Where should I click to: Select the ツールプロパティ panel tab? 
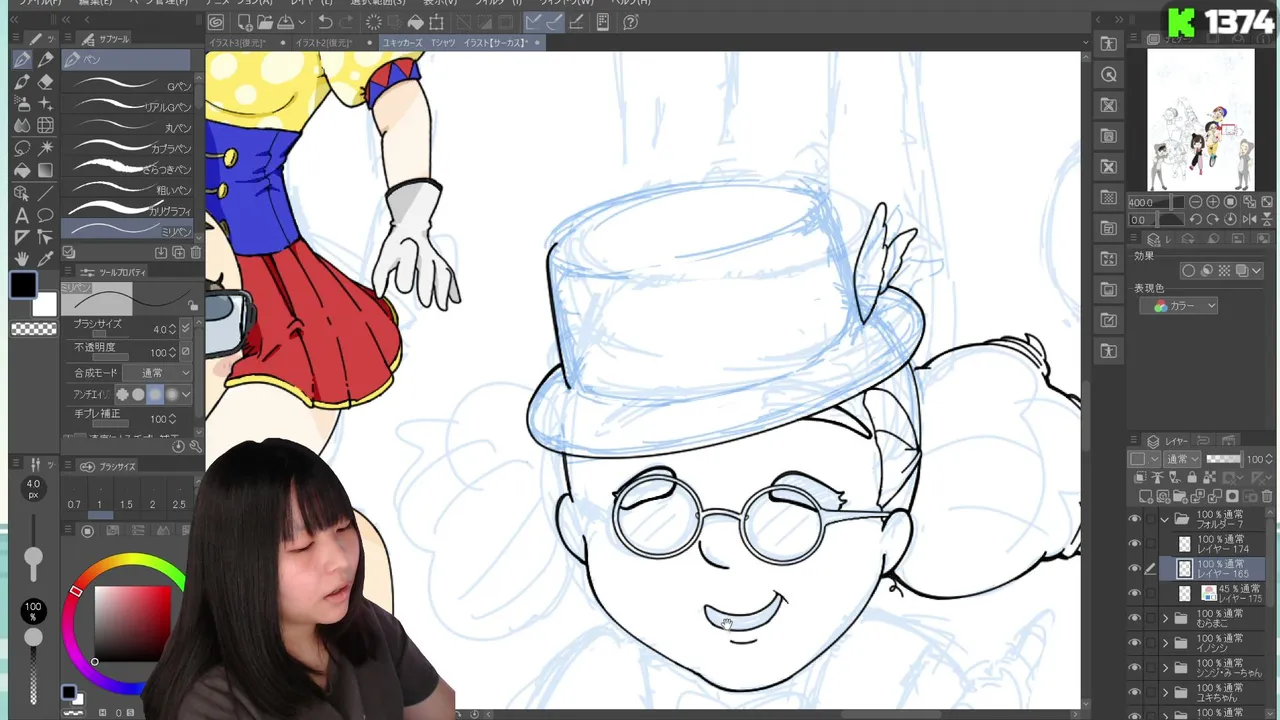[x=115, y=272]
